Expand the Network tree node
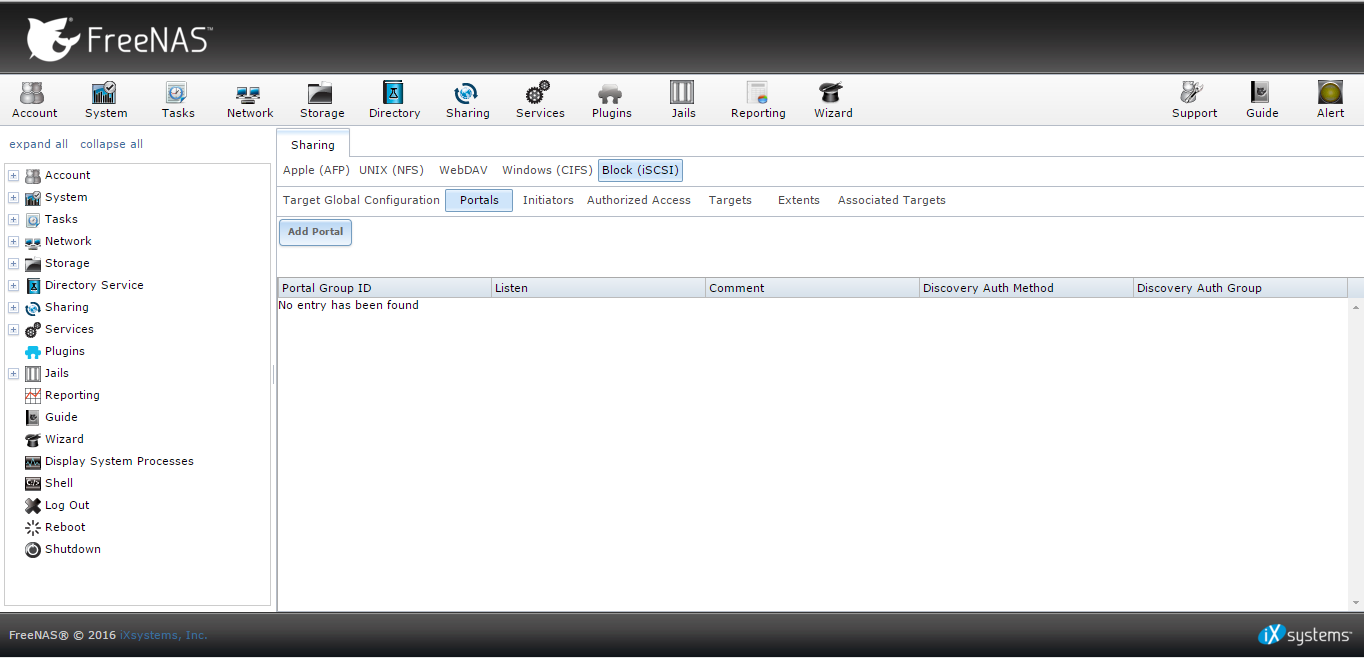Image resolution: width=1364 pixels, height=659 pixels. coord(13,241)
